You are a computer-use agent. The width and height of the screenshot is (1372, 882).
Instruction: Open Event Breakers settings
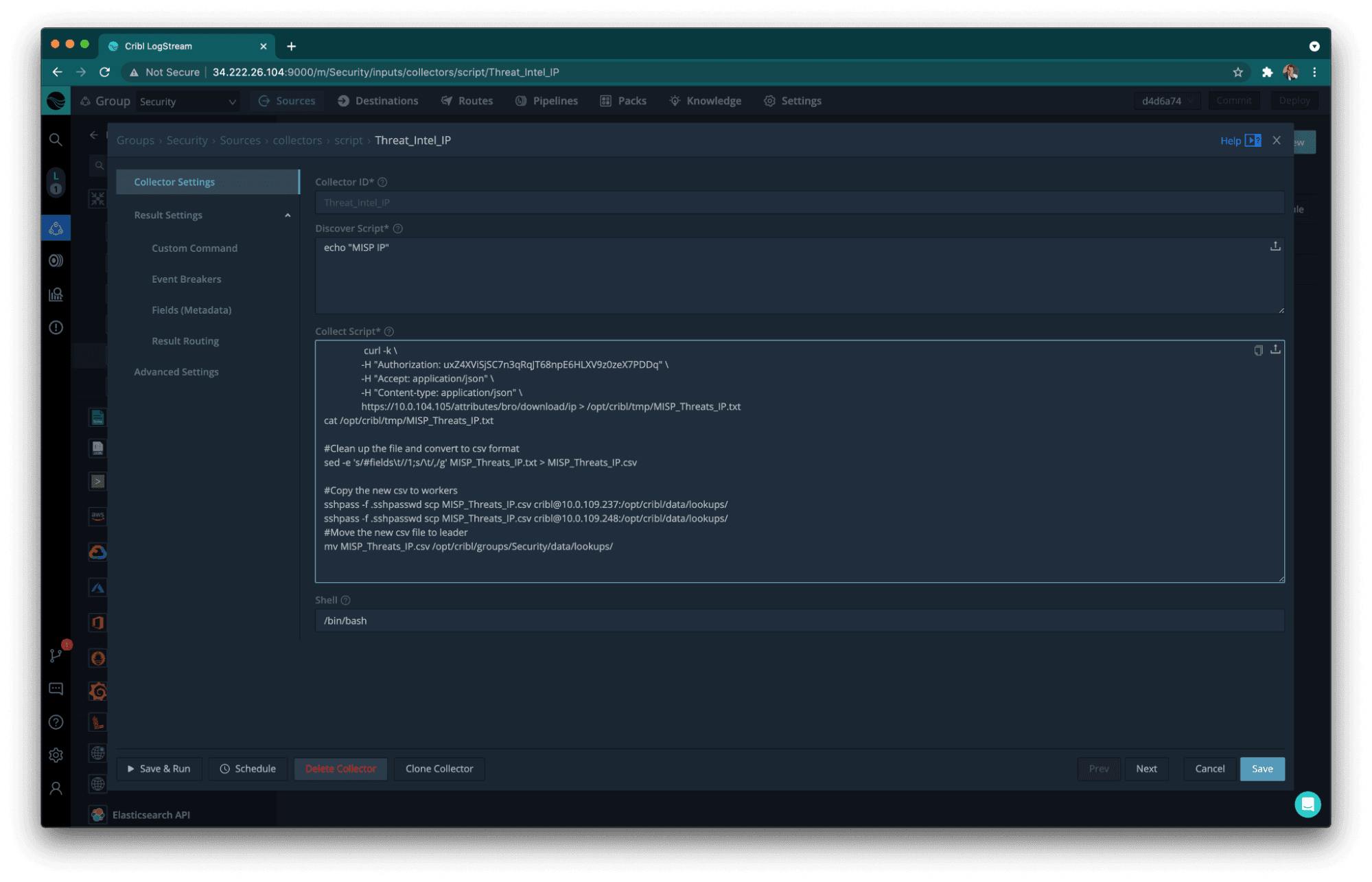coord(186,279)
